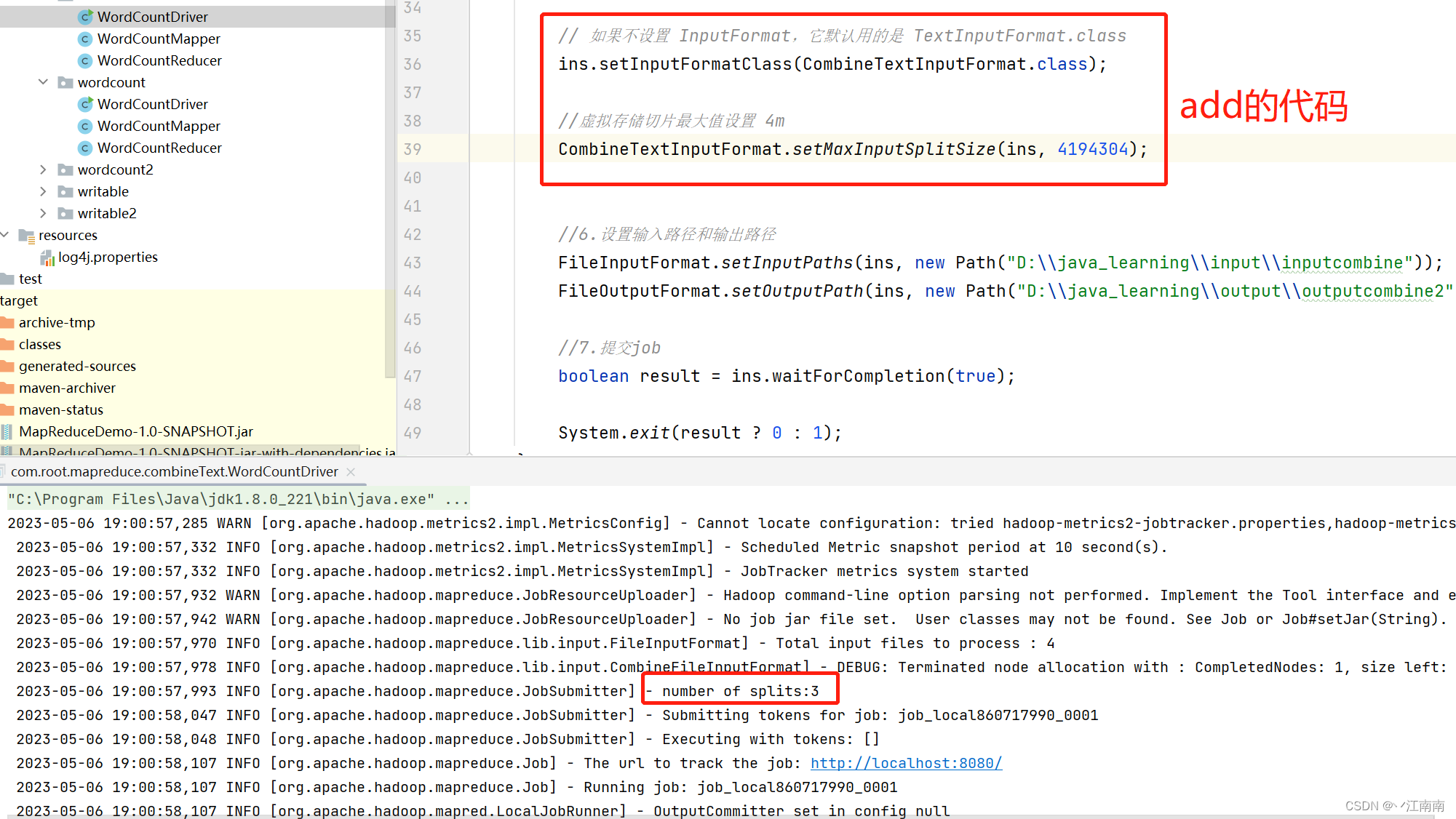The width and height of the screenshot is (1456, 819).
Task: Click the log4j.properties file icon
Action: tap(47, 257)
